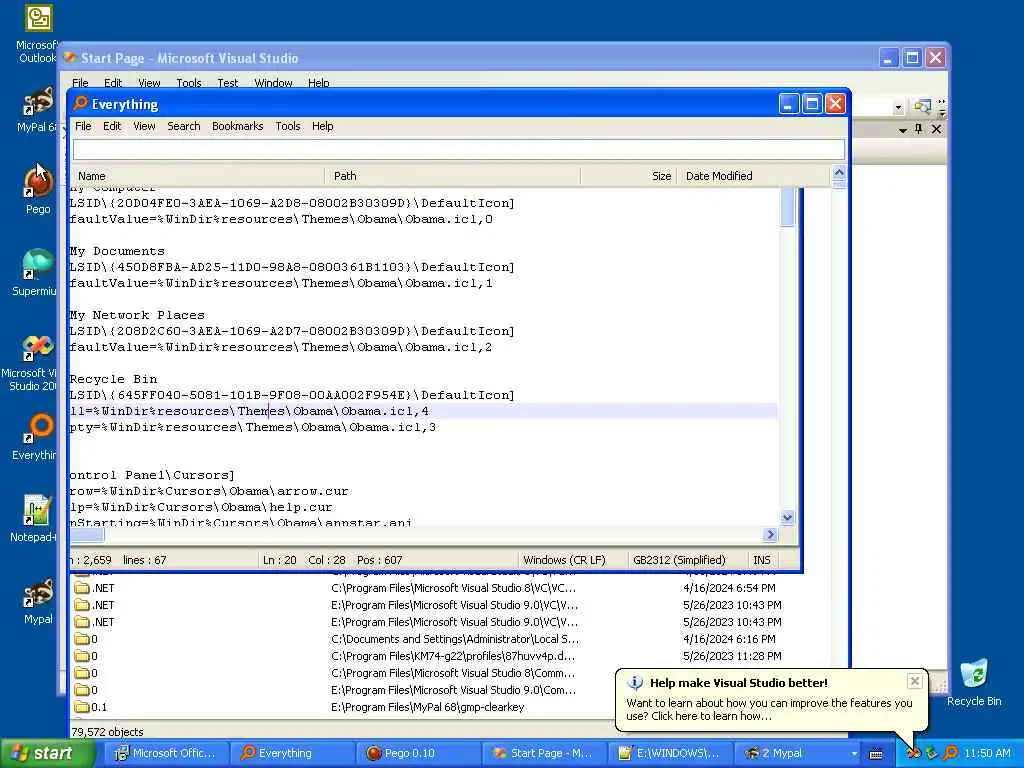Click the on-screen keyboard taskbar icon
1024x768 pixels.
tap(876, 754)
